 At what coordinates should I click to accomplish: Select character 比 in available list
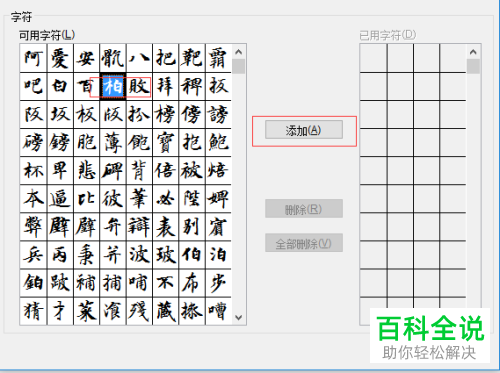[86, 199]
